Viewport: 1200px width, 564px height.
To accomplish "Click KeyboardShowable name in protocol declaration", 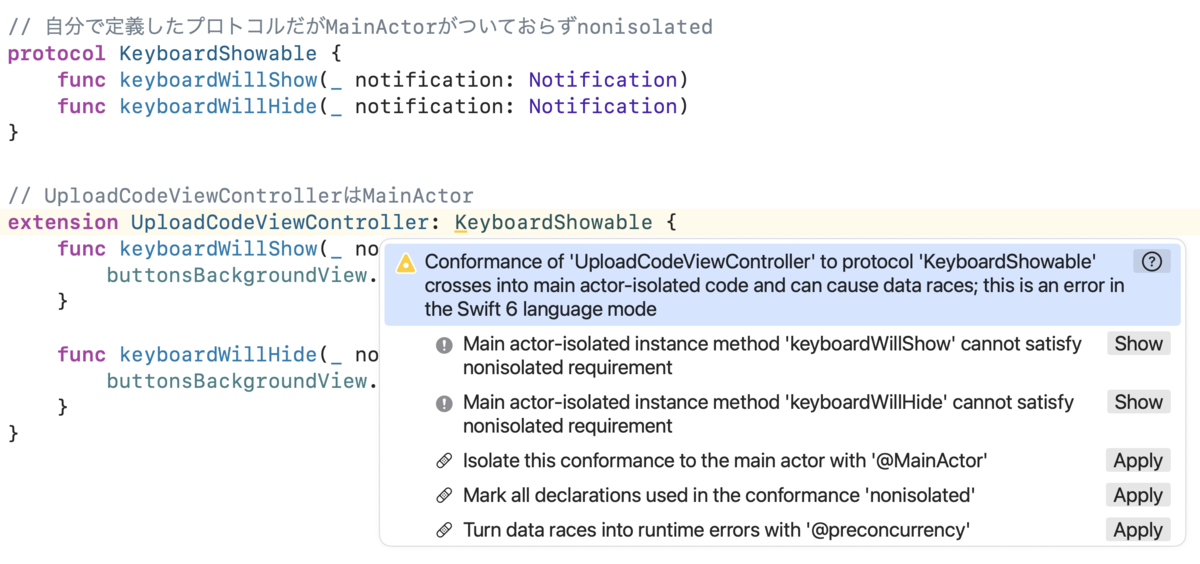I will coord(218,54).
